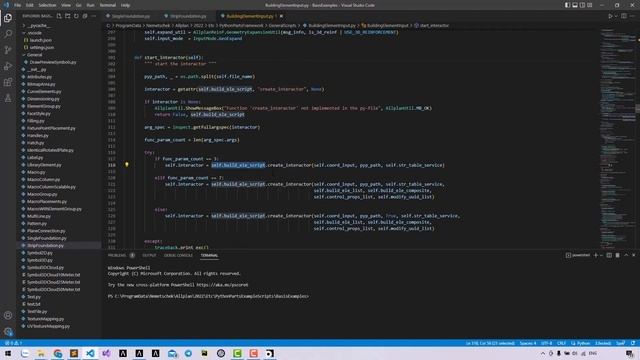640x360 pixels.
Task: Refresh the Explorer file tree
Action: pyautogui.click(x=76, y=16)
